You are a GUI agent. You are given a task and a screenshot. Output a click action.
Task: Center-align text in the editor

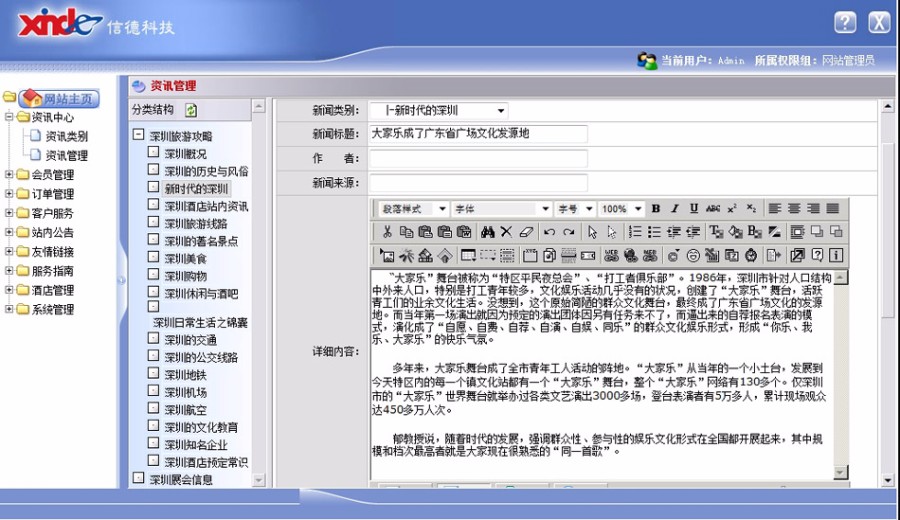pos(794,208)
